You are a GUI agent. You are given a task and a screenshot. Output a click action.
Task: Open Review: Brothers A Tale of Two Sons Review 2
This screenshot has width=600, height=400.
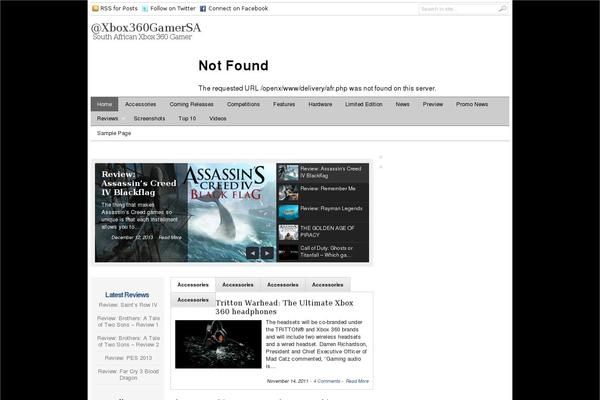coord(128,341)
